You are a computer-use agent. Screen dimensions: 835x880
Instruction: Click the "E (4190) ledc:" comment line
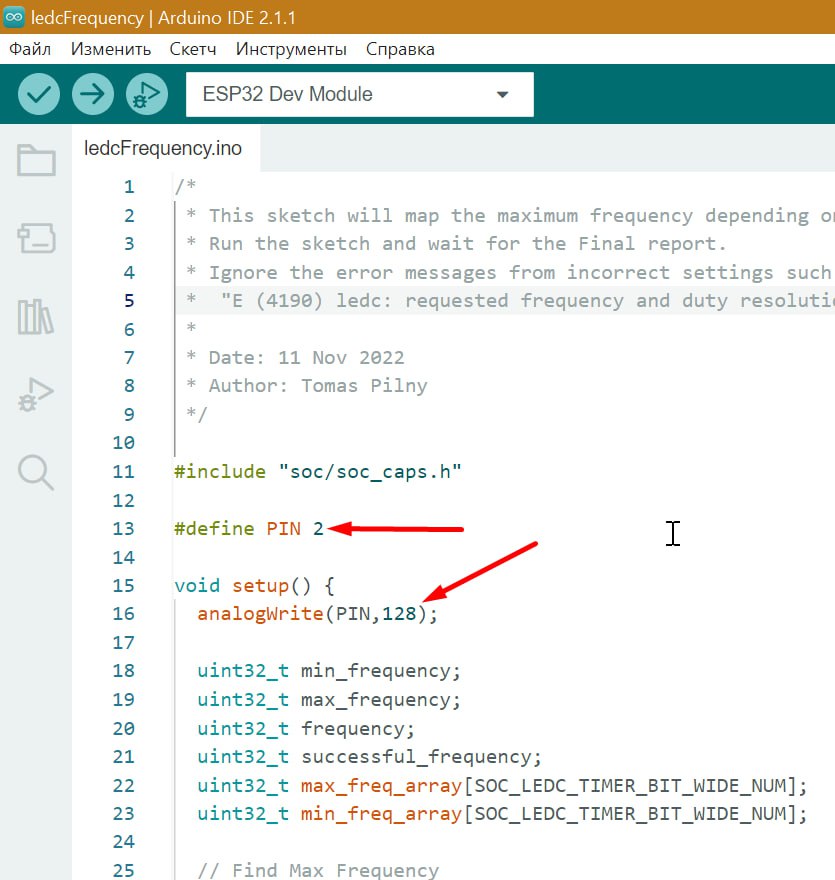(511, 300)
